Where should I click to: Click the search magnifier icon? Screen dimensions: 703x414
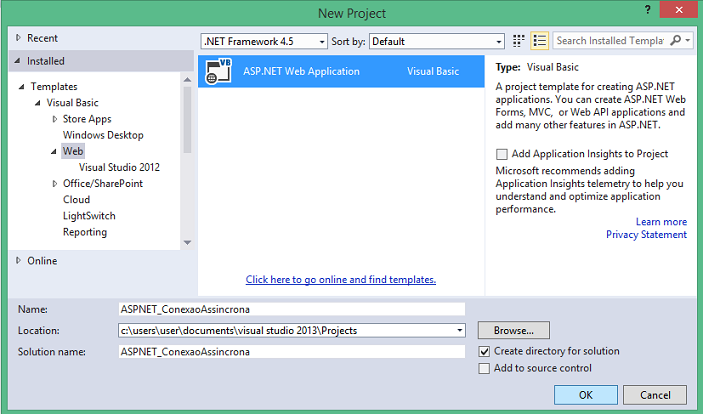(675, 40)
